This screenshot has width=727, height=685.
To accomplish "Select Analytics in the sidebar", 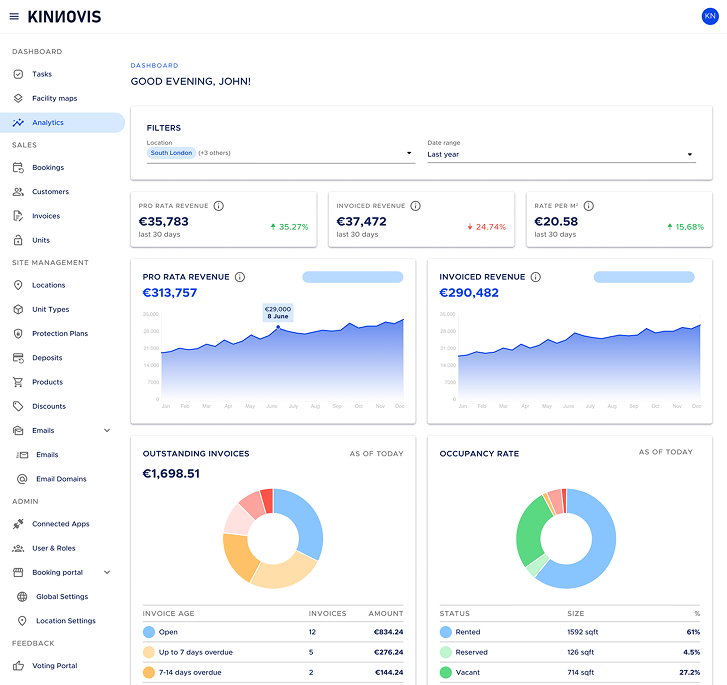I will point(62,122).
